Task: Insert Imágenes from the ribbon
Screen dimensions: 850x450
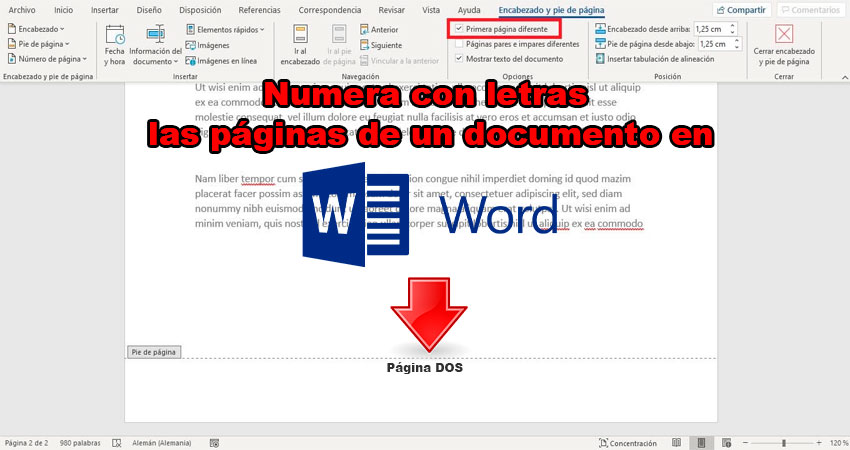Action: [213, 45]
